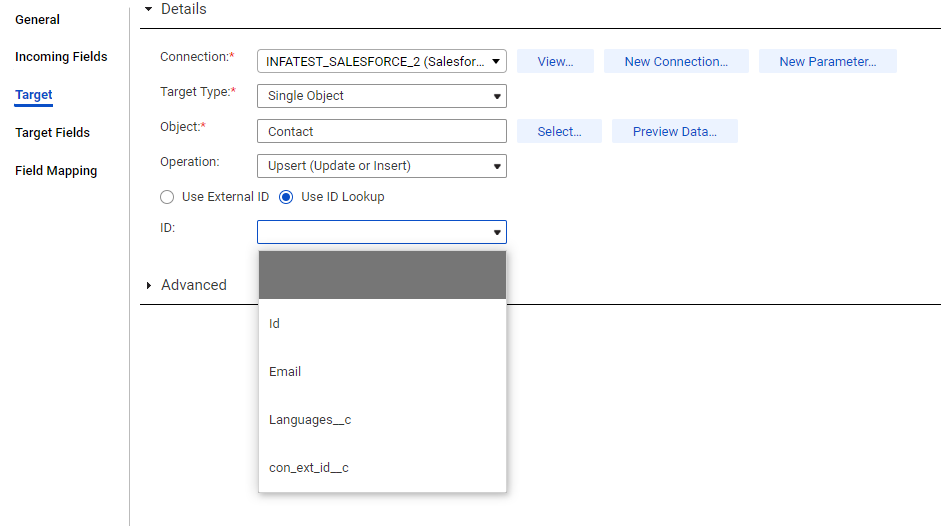Choose Languages__c from the ID list
Screen dimensions: 941x526
tap(382, 420)
